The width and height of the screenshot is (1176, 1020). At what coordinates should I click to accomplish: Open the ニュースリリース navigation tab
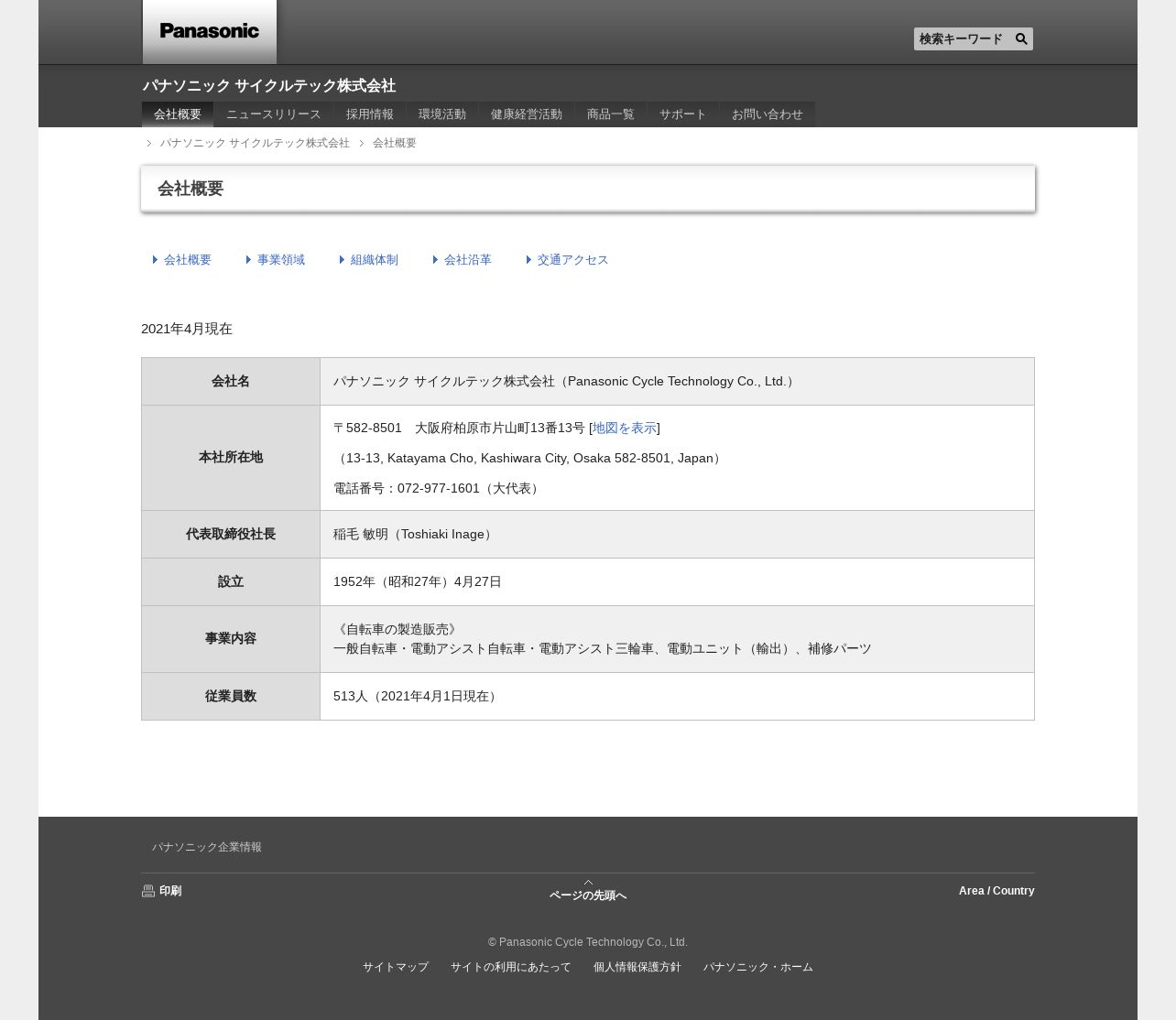(274, 114)
